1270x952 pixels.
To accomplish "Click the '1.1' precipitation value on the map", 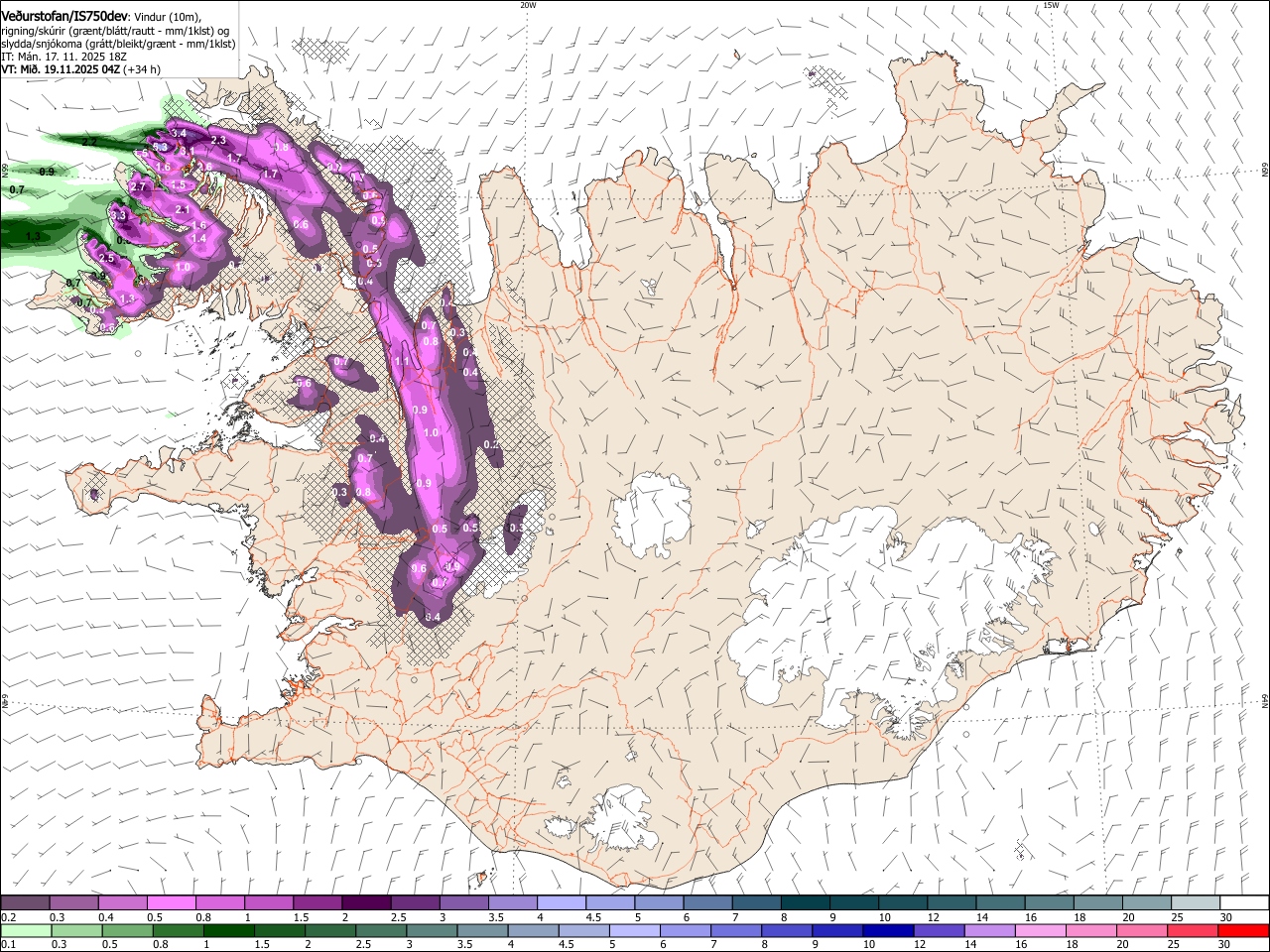I will [402, 362].
